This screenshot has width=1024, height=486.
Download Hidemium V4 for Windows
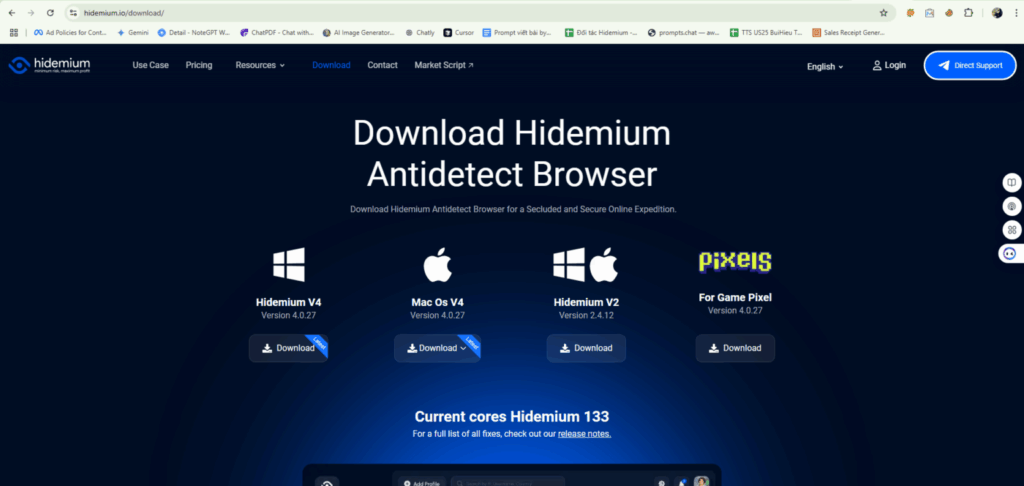click(x=288, y=348)
